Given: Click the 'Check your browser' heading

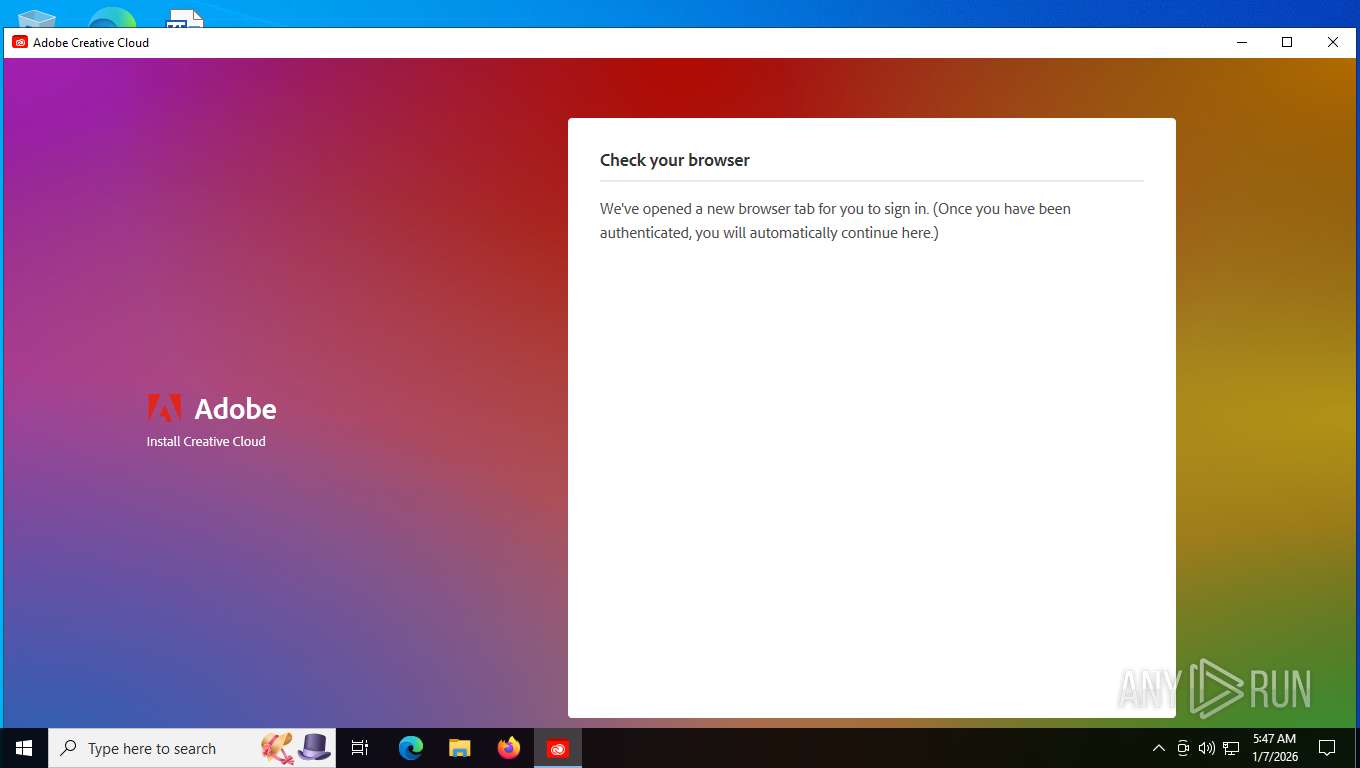Looking at the screenshot, I should tap(675, 160).
